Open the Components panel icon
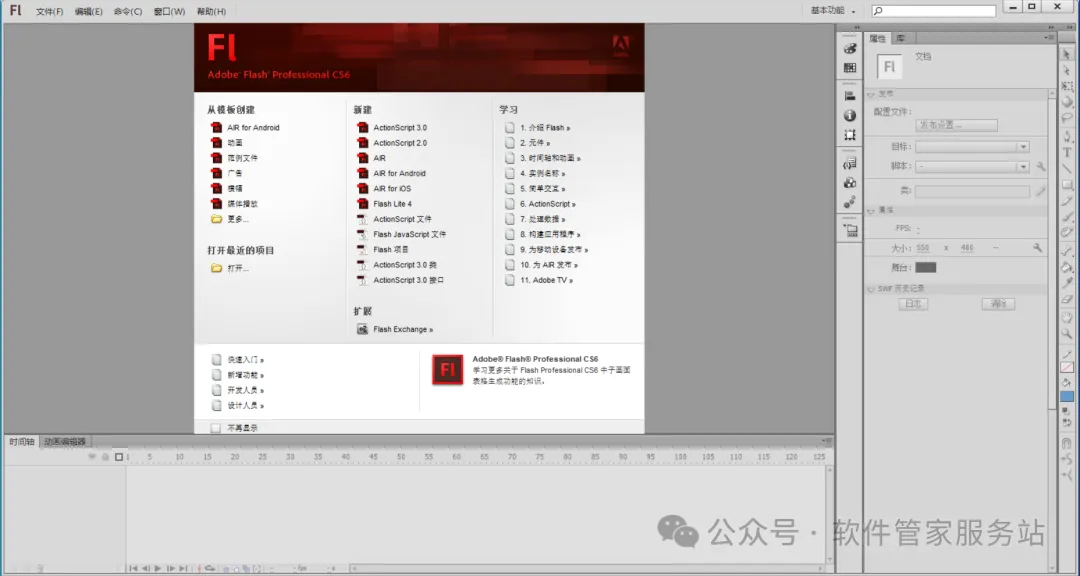1080x576 pixels. tap(850, 183)
